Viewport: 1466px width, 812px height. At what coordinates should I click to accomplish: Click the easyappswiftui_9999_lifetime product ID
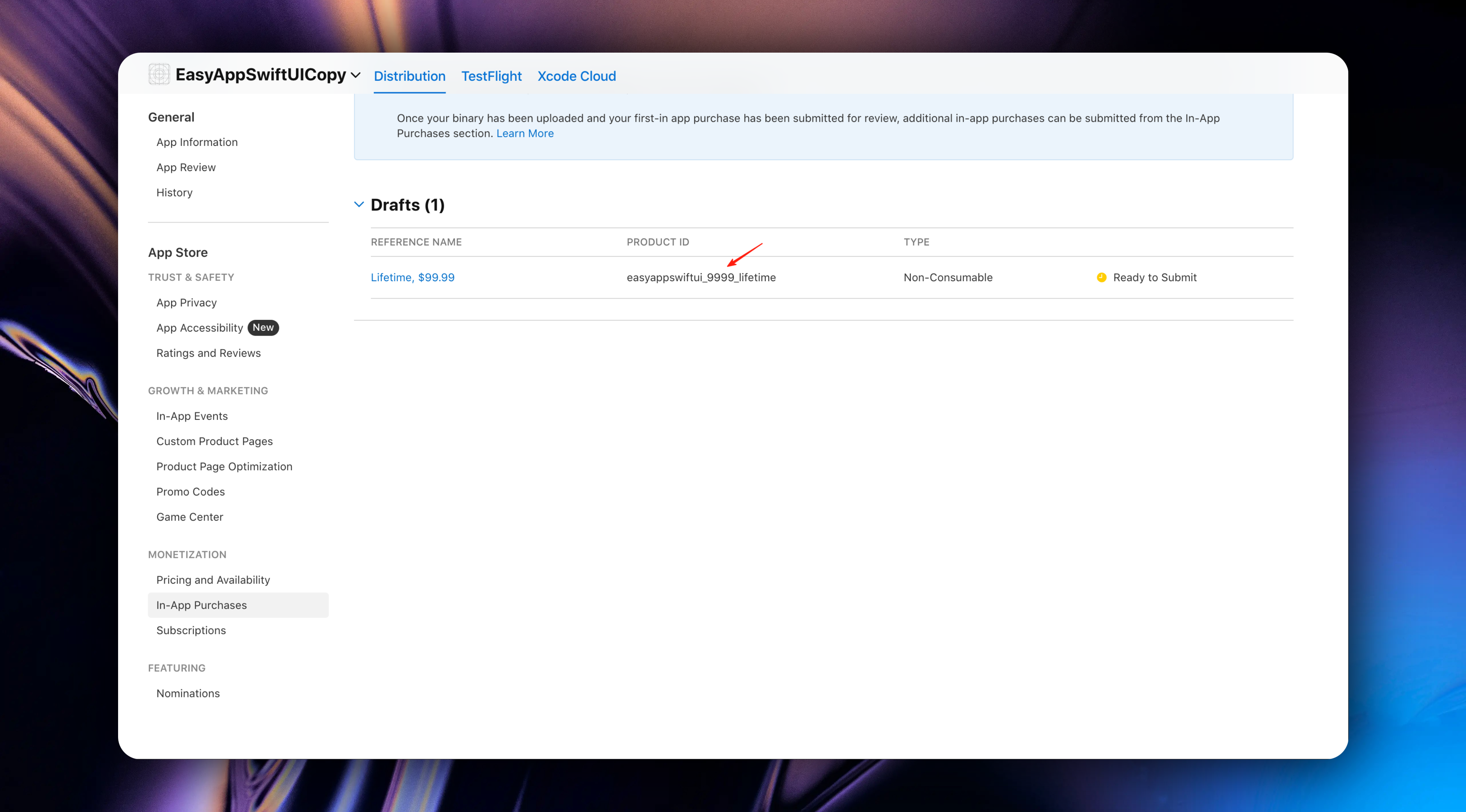coord(701,277)
